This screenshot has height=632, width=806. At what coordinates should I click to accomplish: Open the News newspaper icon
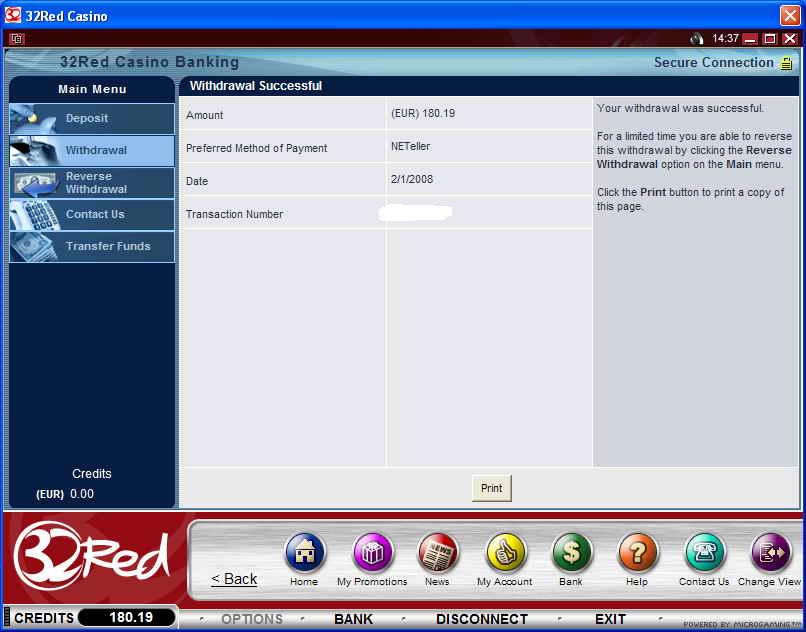[x=438, y=553]
